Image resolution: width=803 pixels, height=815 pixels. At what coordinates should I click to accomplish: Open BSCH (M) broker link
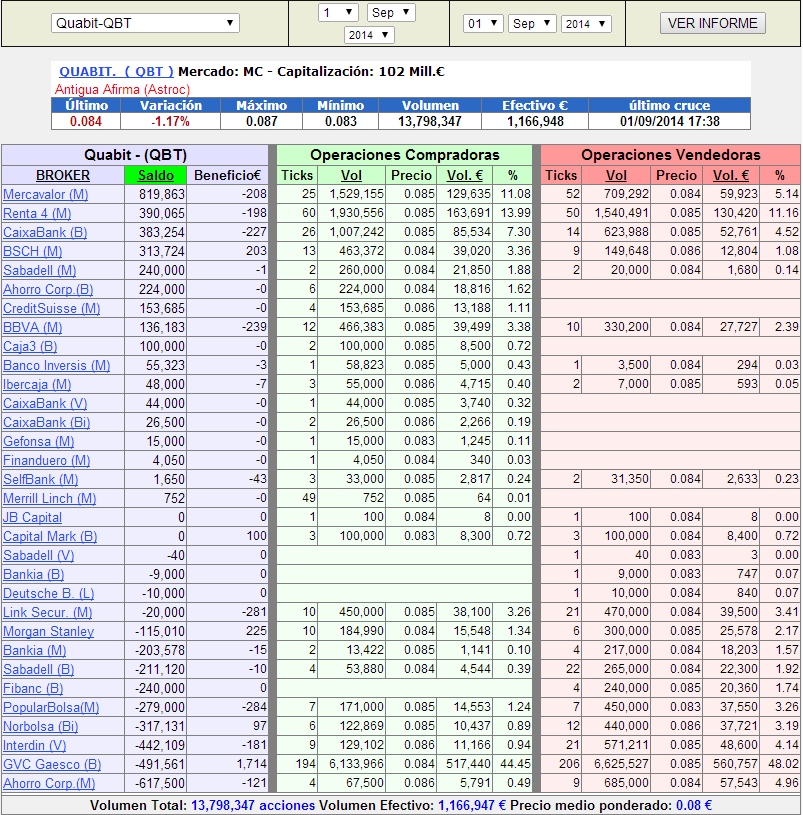pos(33,251)
